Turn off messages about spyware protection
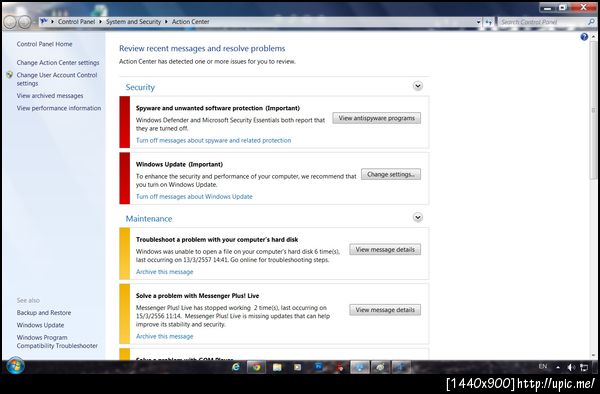This screenshot has width=600, height=394. pos(214,140)
